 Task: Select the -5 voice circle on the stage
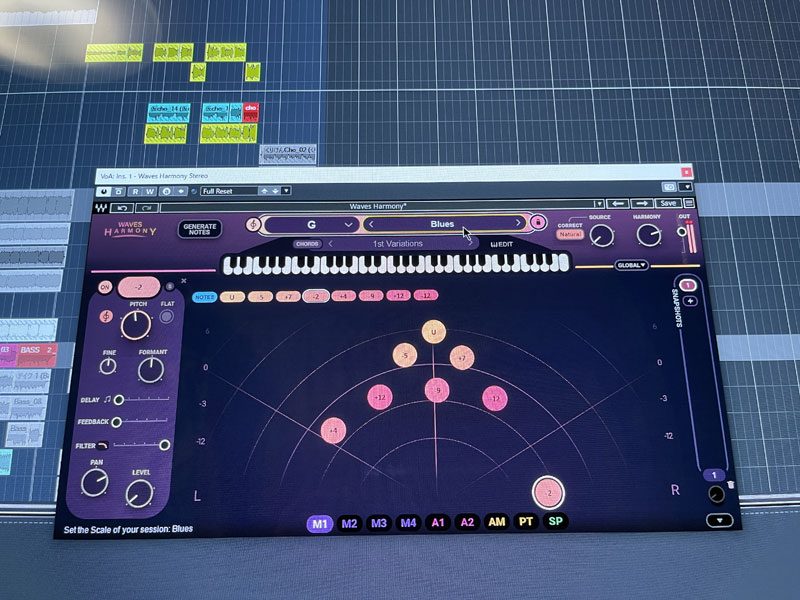[405, 355]
